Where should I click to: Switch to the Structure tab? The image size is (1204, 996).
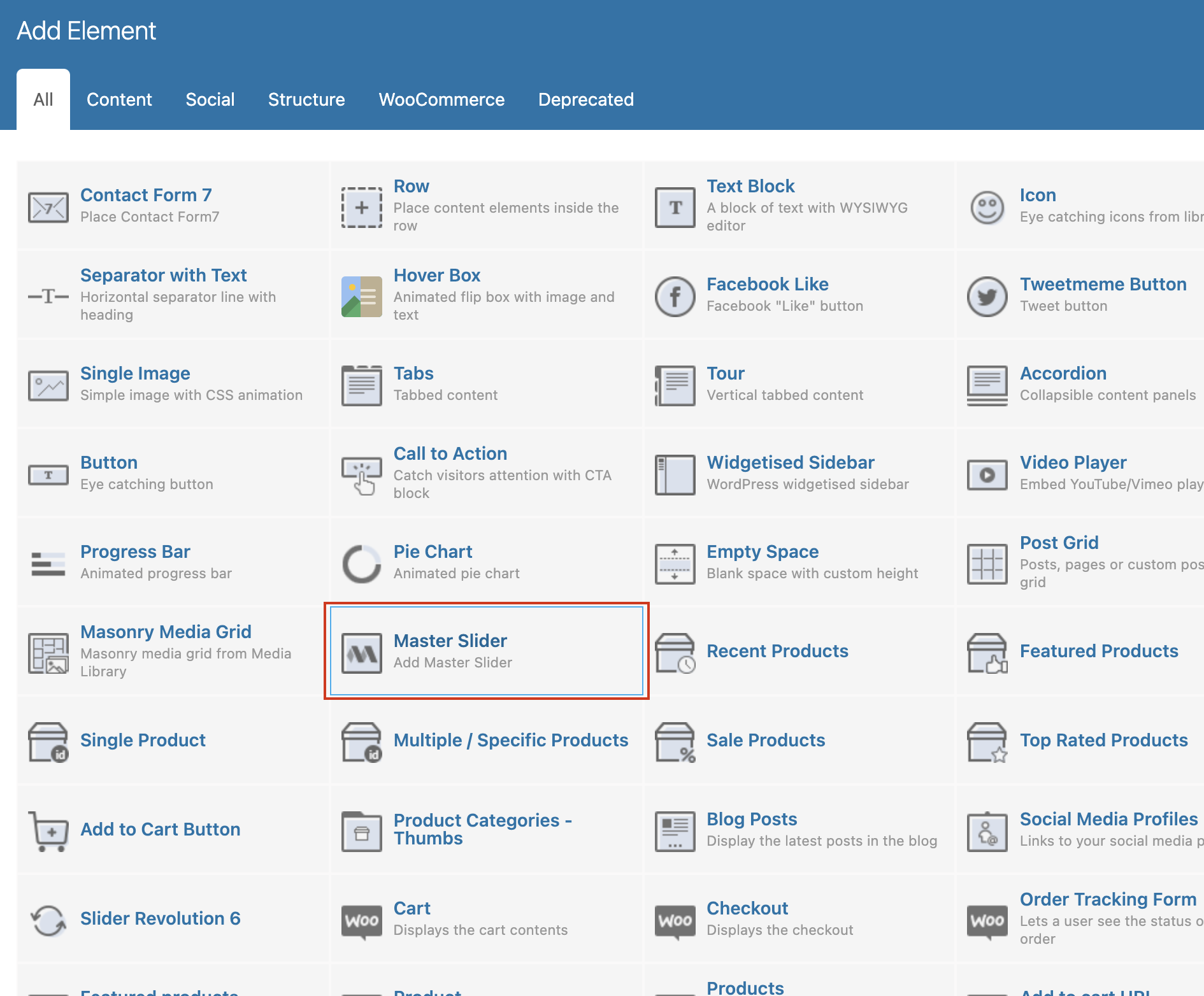tap(306, 99)
